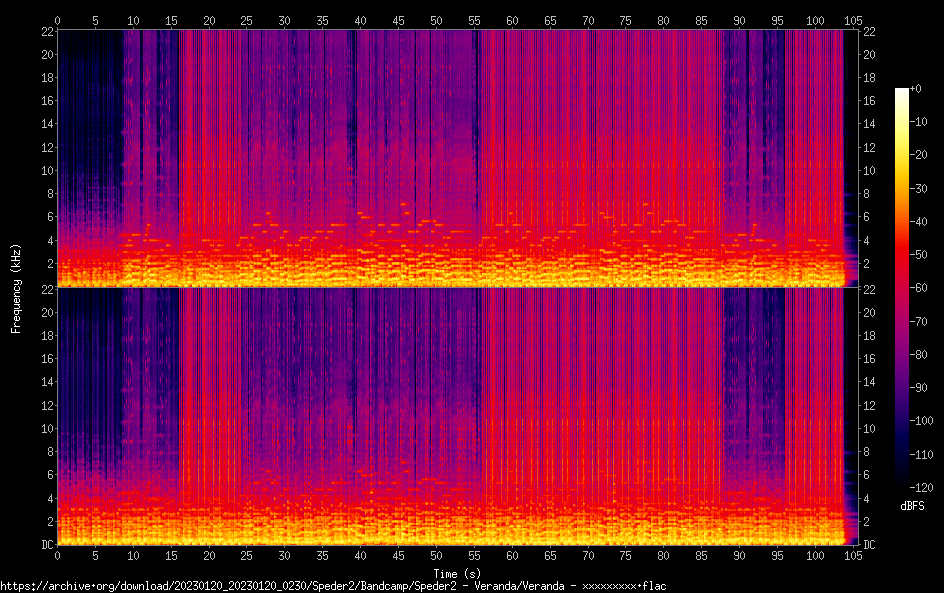The width and height of the screenshot is (944, 593).
Task: Select the 75 second mark on the bottom time axis
Action: [x=626, y=555]
